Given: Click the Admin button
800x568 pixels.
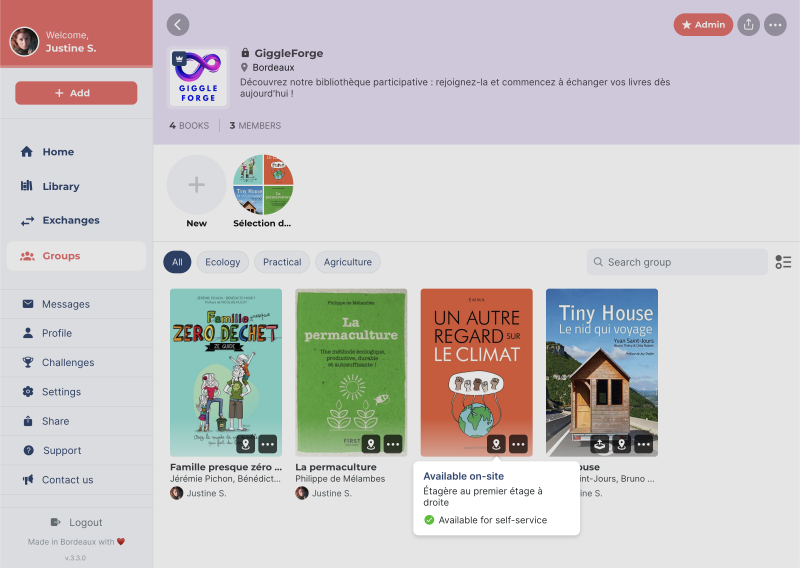Looking at the screenshot, I should (703, 25).
